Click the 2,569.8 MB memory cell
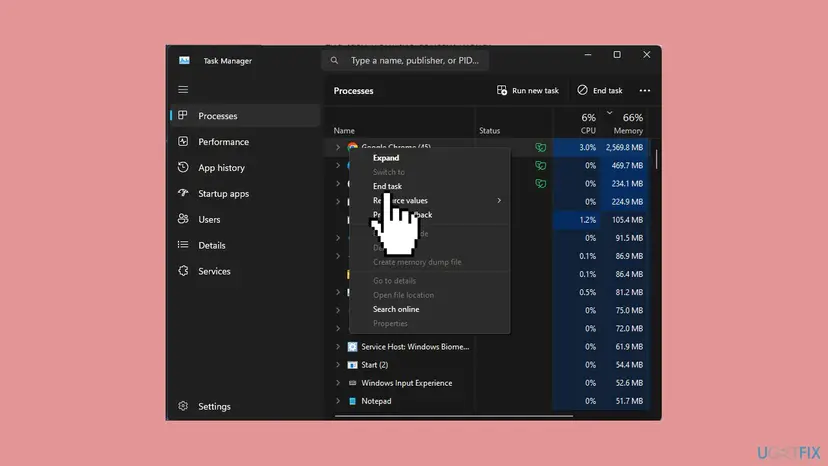Screen dimensions: 828x466 (624, 147)
